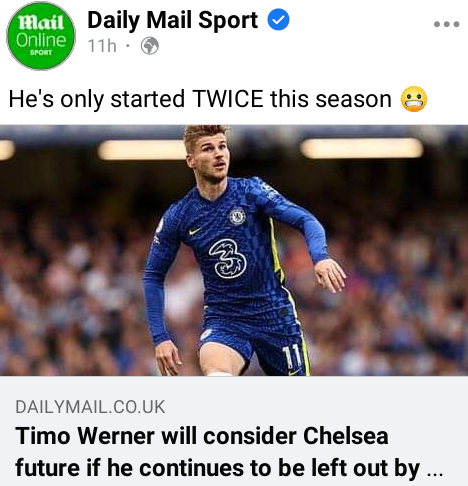Click the grimacing face emoji
Viewport: 468px width, 486px height.
pyautogui.click(x=414, y=99)
